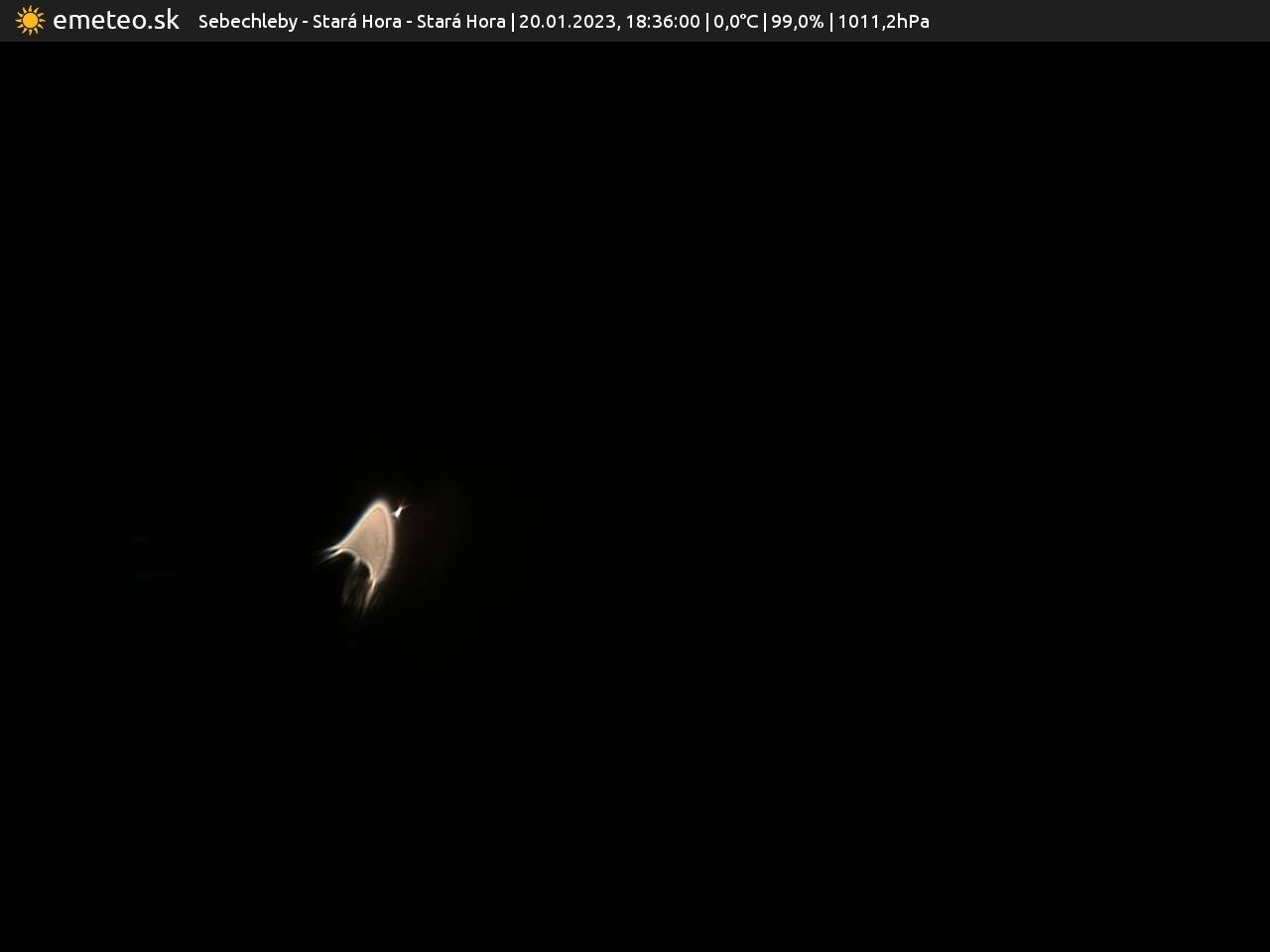
Task: Click the dash between Sebechleby and Stará Hora
Action: tap(305, 22)
